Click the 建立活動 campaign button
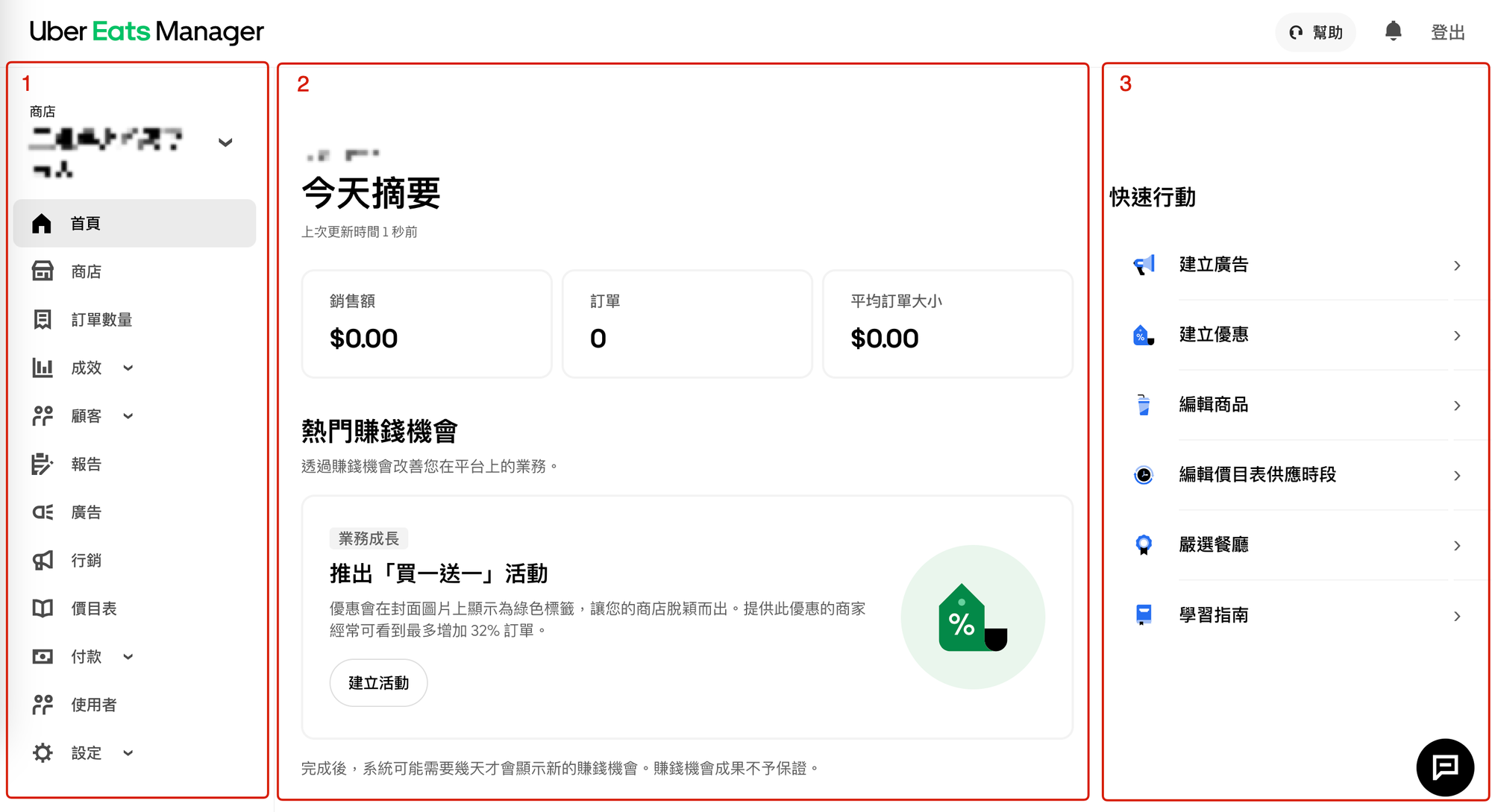 coord(378,682)
